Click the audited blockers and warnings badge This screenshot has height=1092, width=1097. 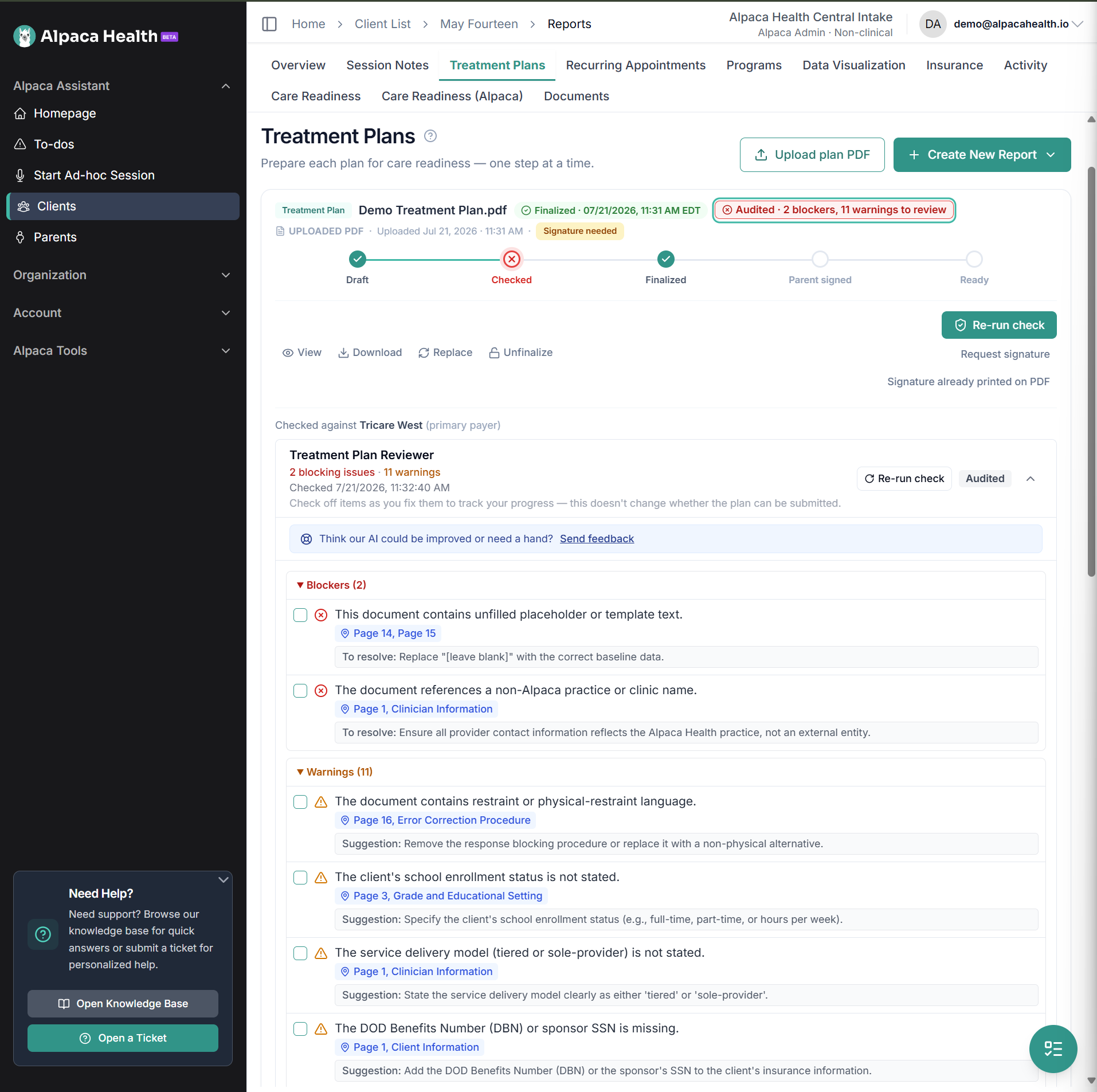point(834,210)
